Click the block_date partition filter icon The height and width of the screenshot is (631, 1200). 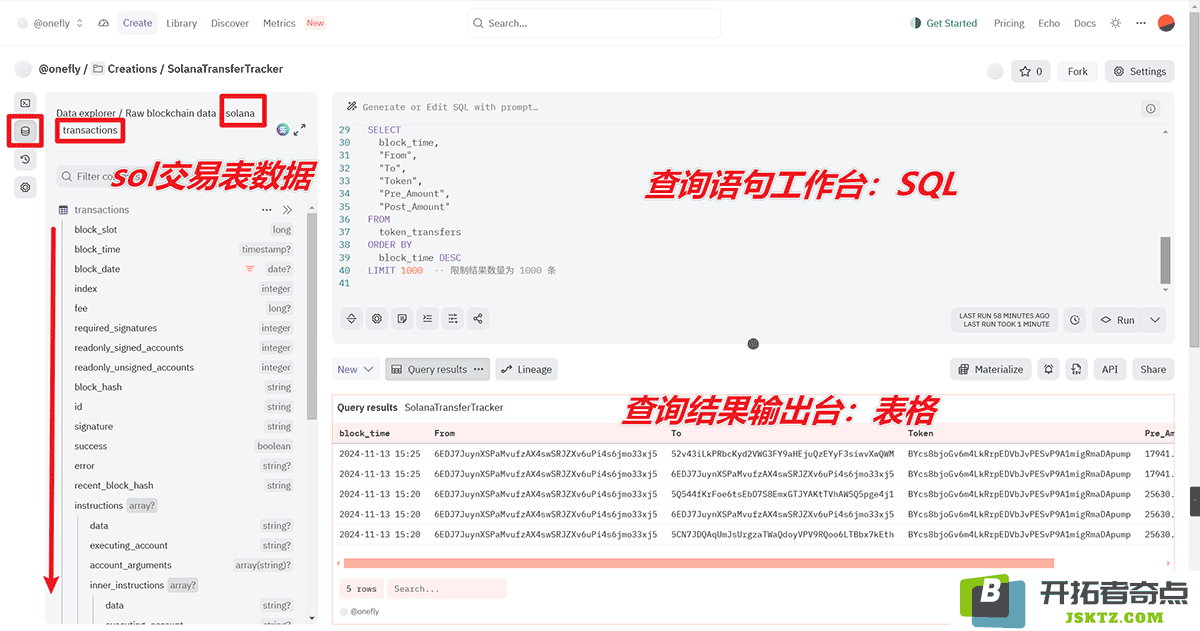[x=250, y=269]
